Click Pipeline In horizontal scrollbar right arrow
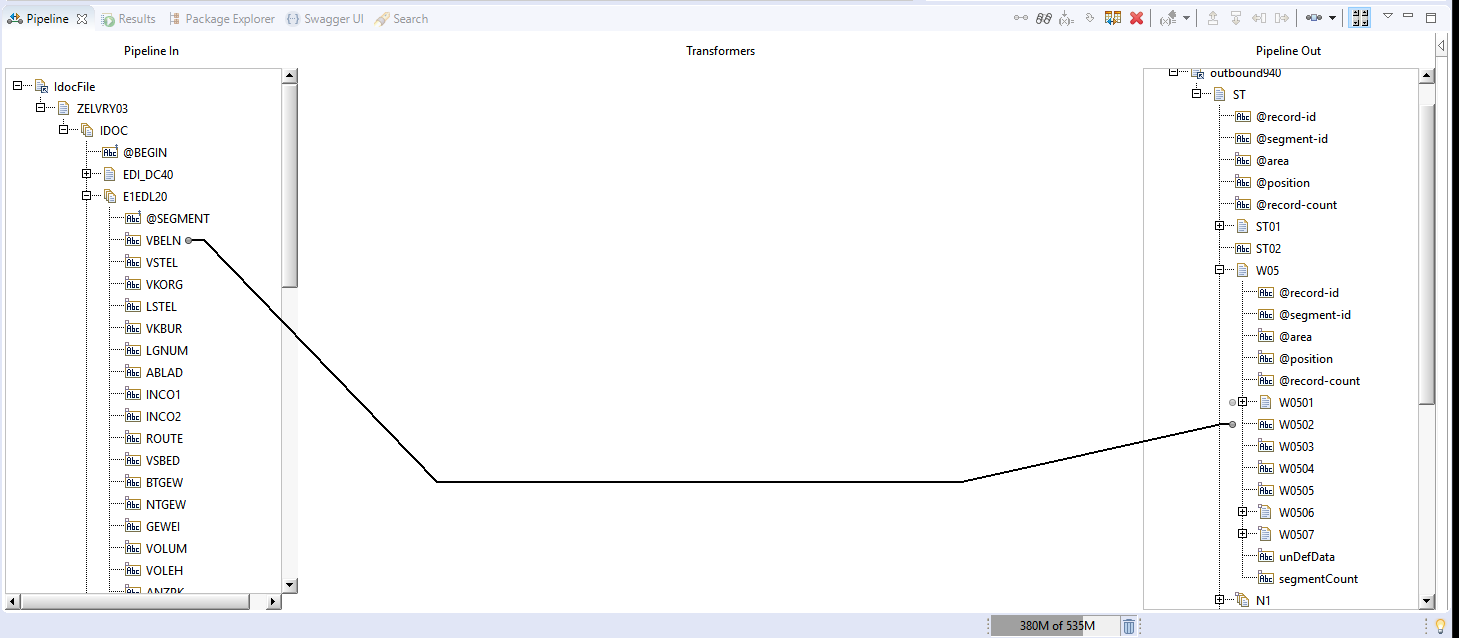1459x638 pixels. click(274, 601)
